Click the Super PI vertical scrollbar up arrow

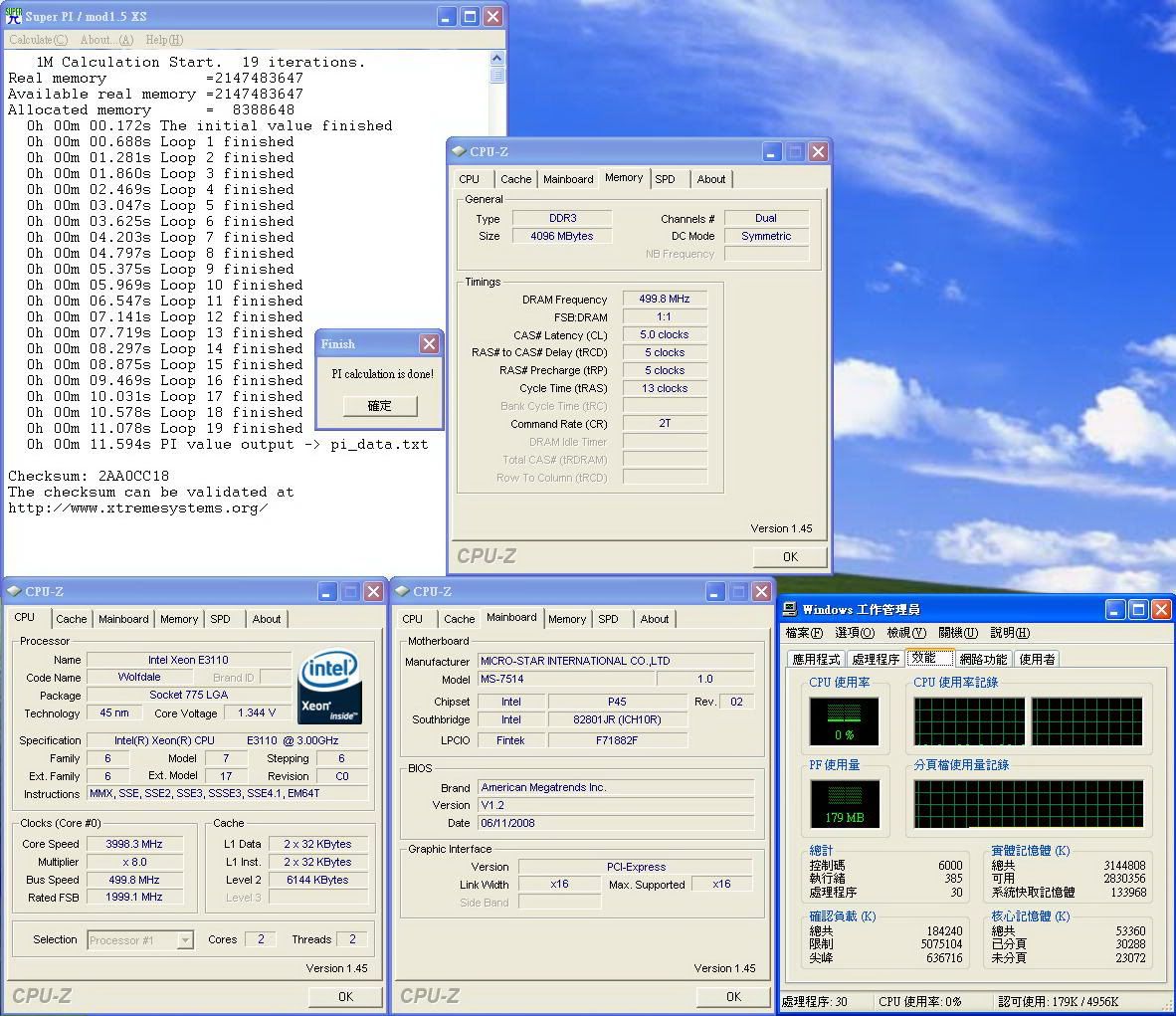pos(496,60)
